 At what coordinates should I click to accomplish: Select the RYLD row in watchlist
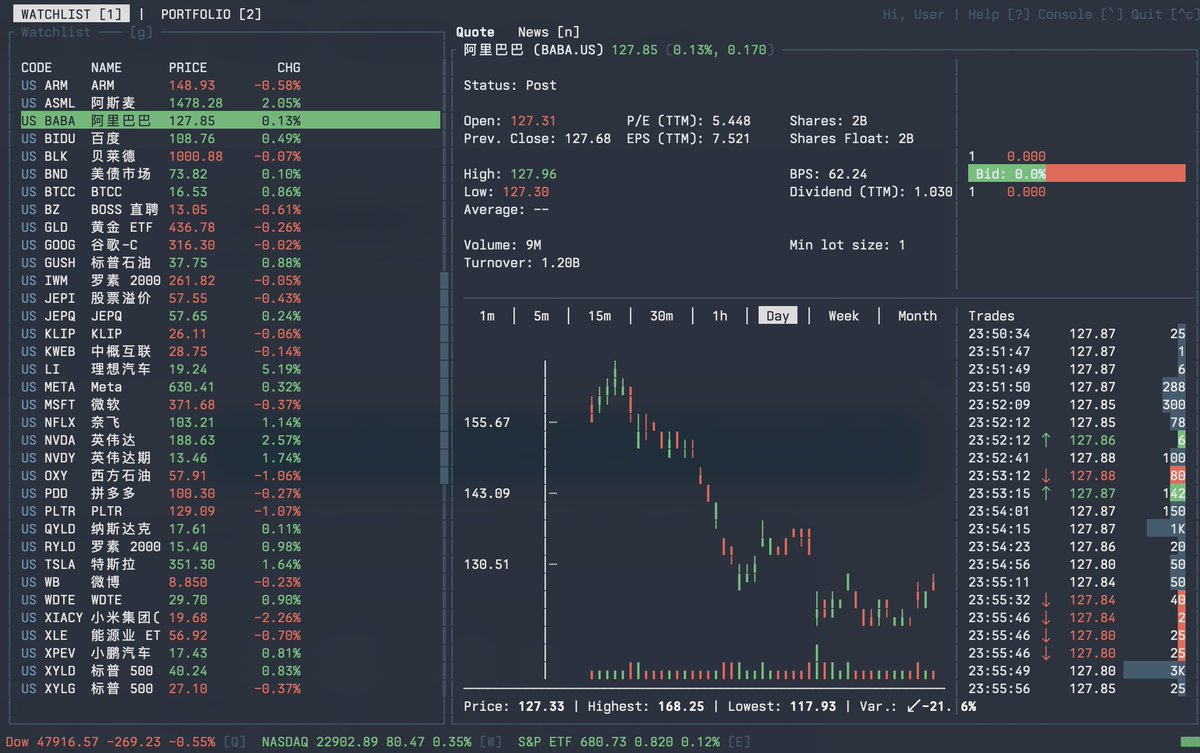(x=230, y=547)
